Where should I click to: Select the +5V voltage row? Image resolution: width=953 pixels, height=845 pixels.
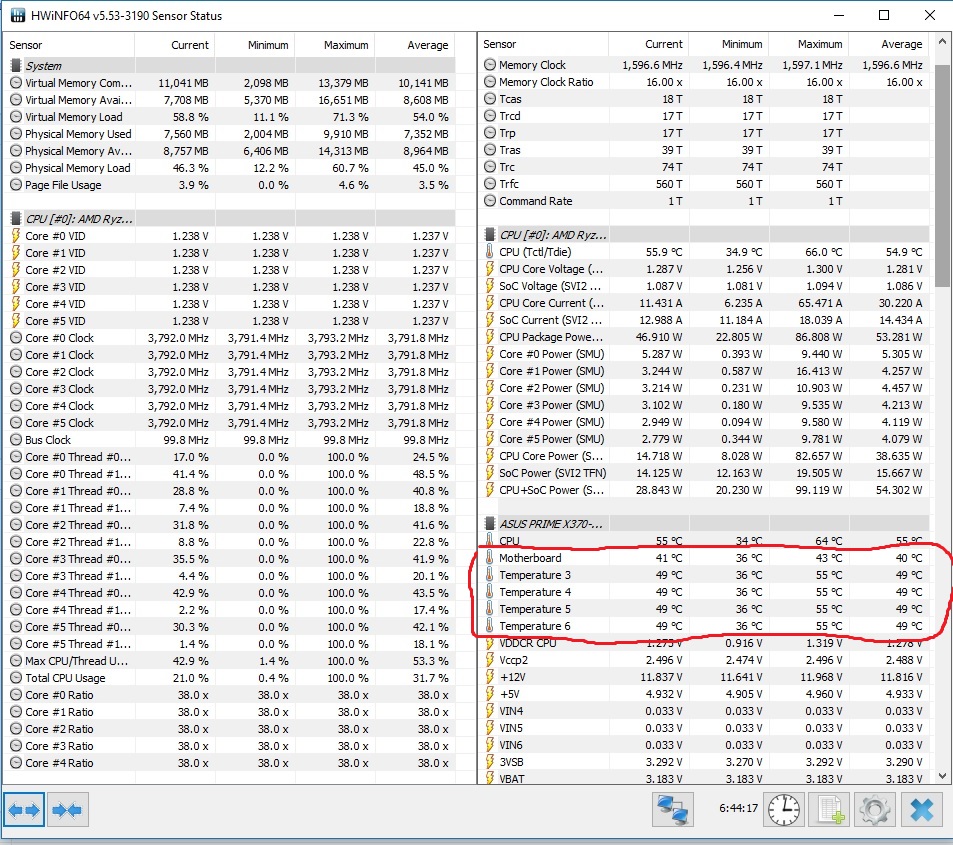(x=704, y=694)
